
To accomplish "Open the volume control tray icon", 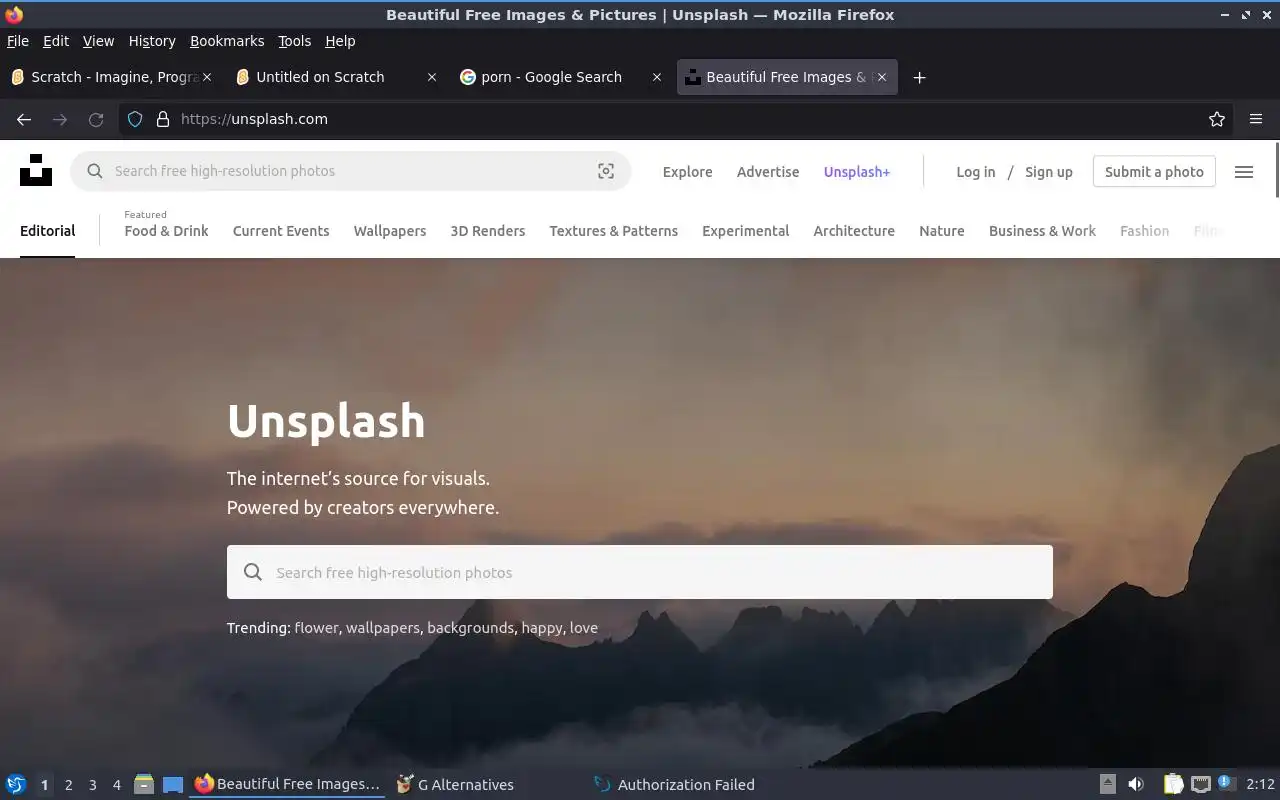I will pyautogui.click(x=1136, y=784).
